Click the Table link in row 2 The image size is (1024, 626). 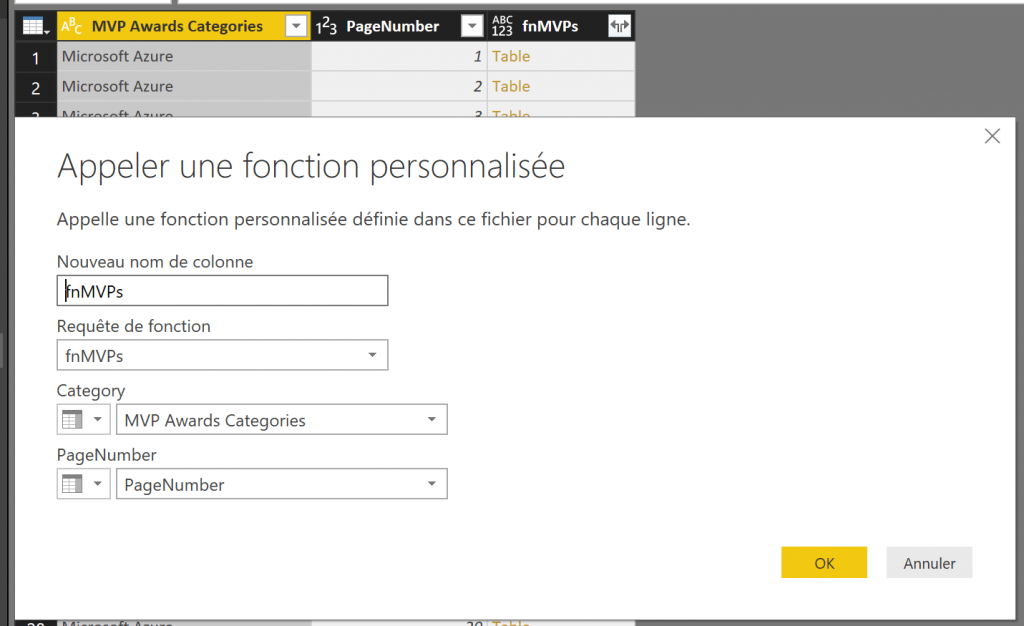511,86
